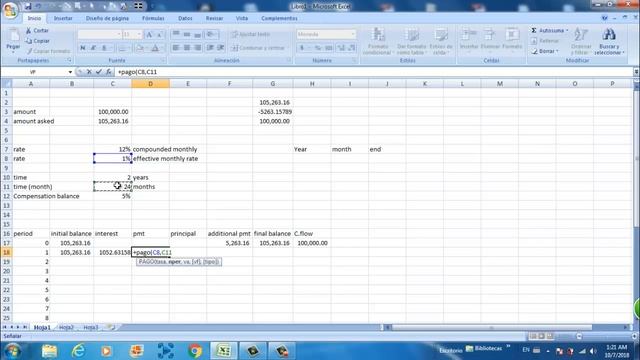Click the increase indent icon
The width and height of the screenshot is (640, 360).
coord(220,48)
